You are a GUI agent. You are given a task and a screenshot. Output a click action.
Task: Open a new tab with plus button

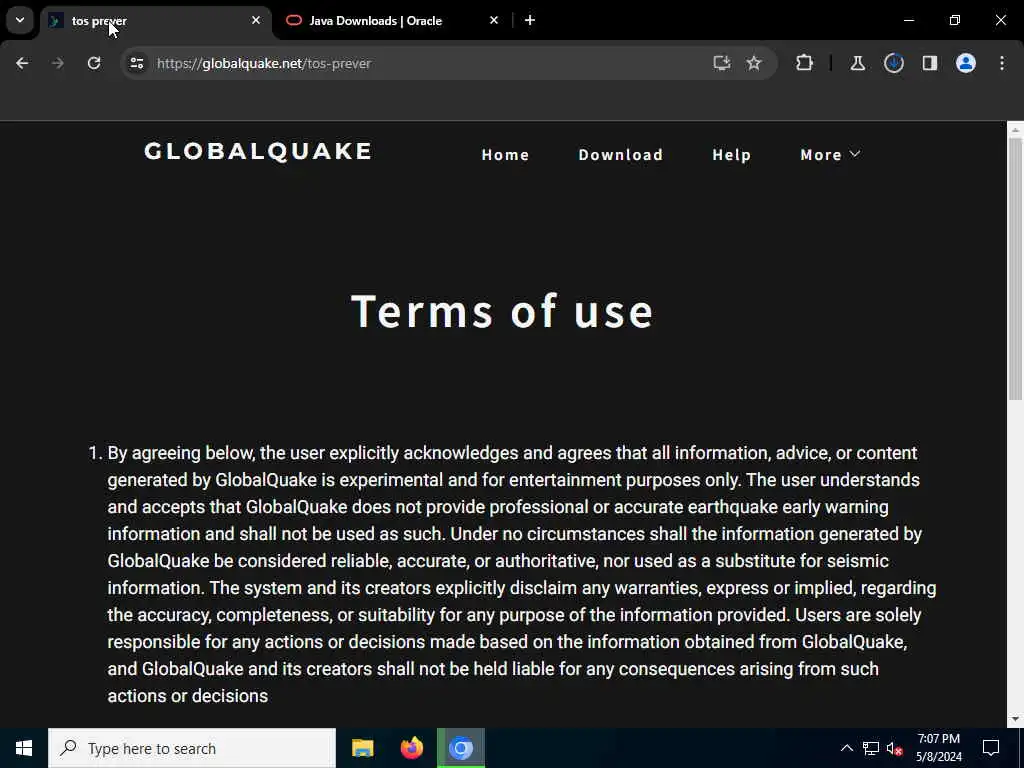tap(530, 20)
